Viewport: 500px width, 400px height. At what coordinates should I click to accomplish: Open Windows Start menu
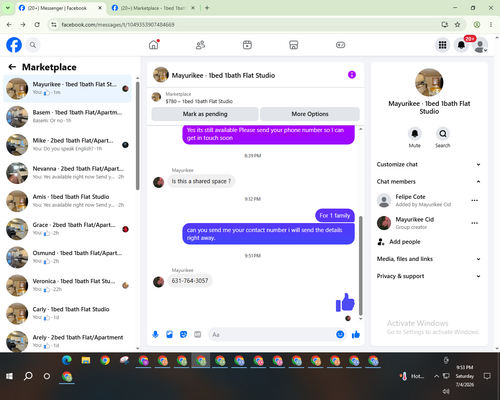coord(9,376)
